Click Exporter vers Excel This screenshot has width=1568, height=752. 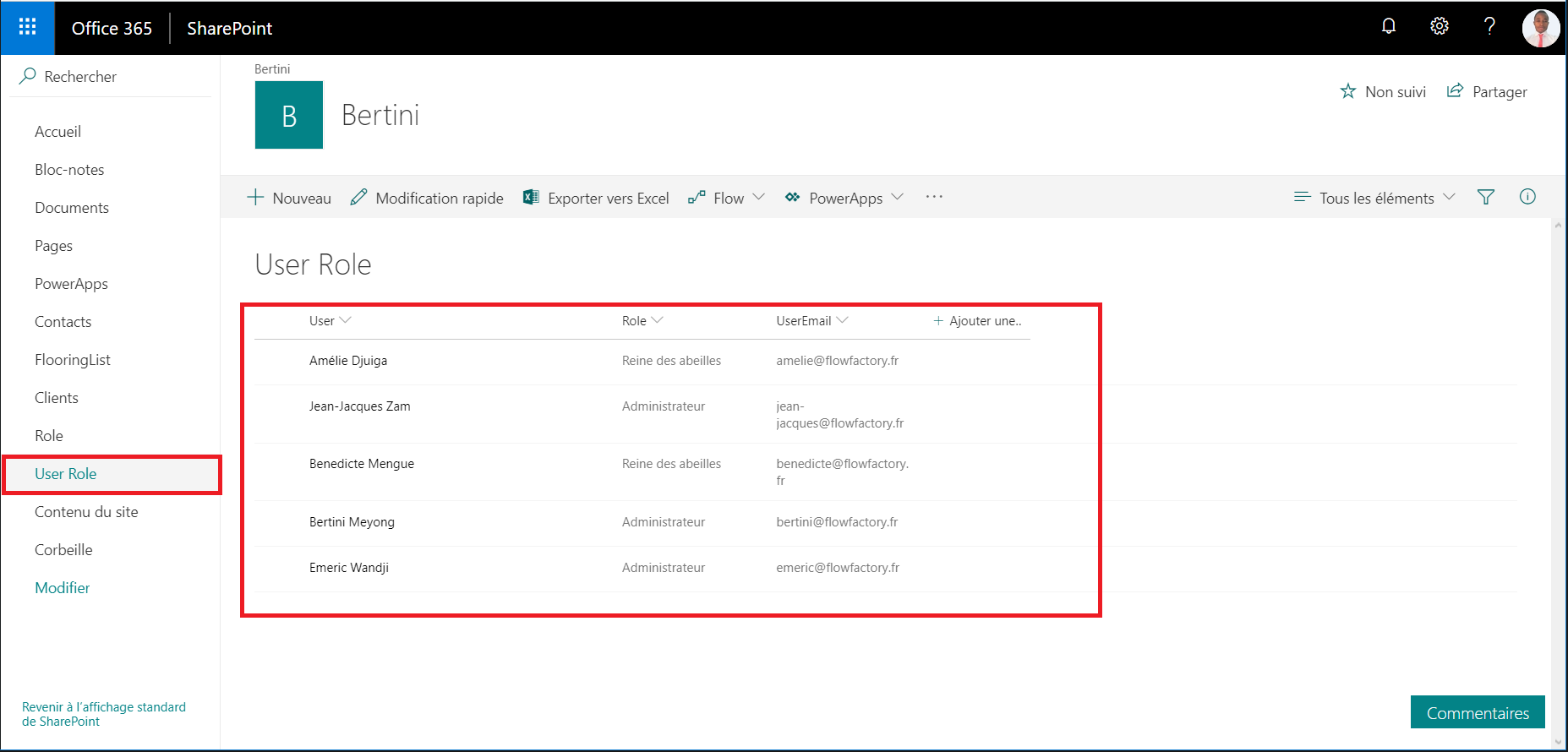[x=596, y=198]
